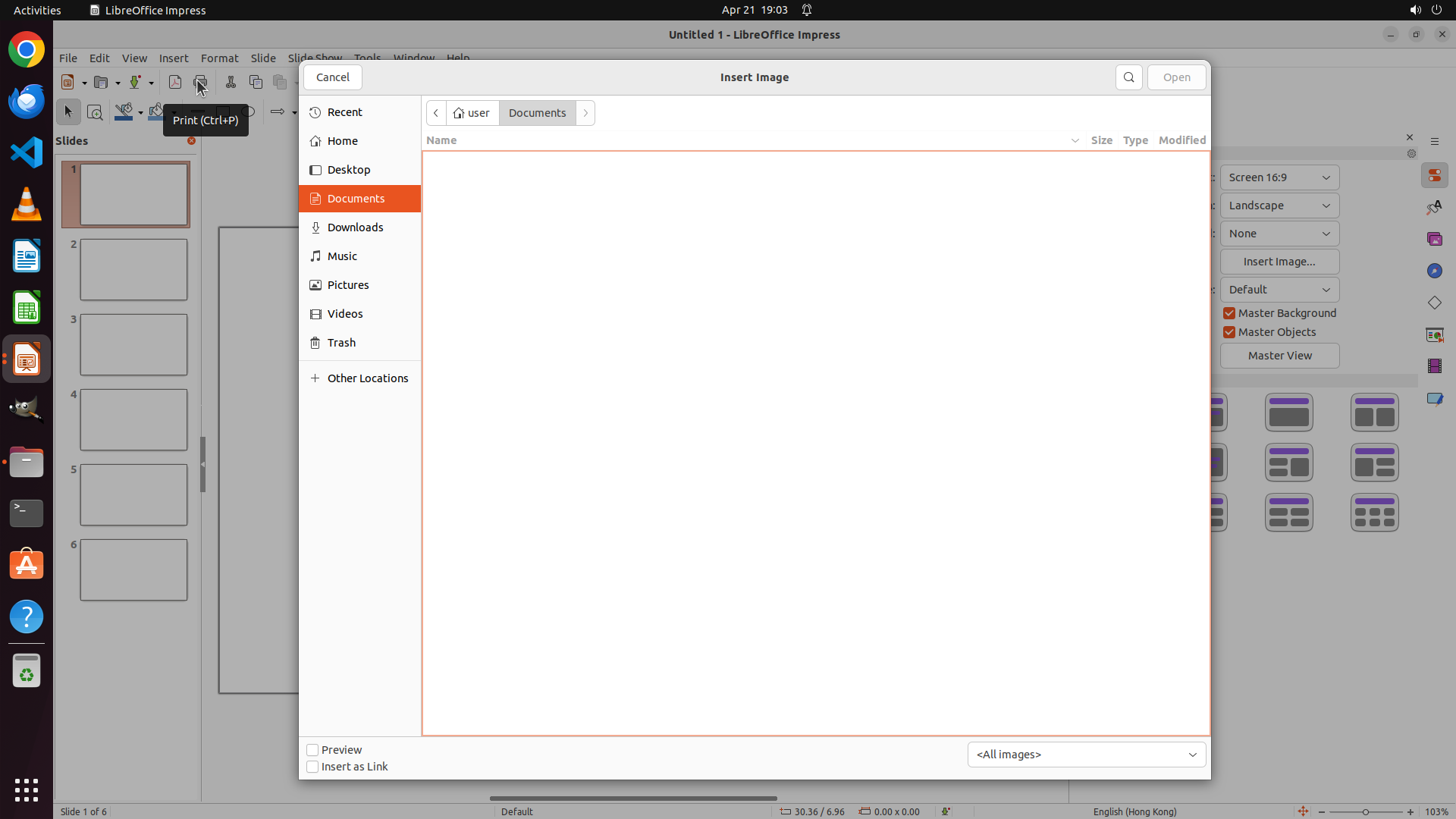Click the Name column header
The height and width of the screenshot is (819, 1456).
click(441, 140)
